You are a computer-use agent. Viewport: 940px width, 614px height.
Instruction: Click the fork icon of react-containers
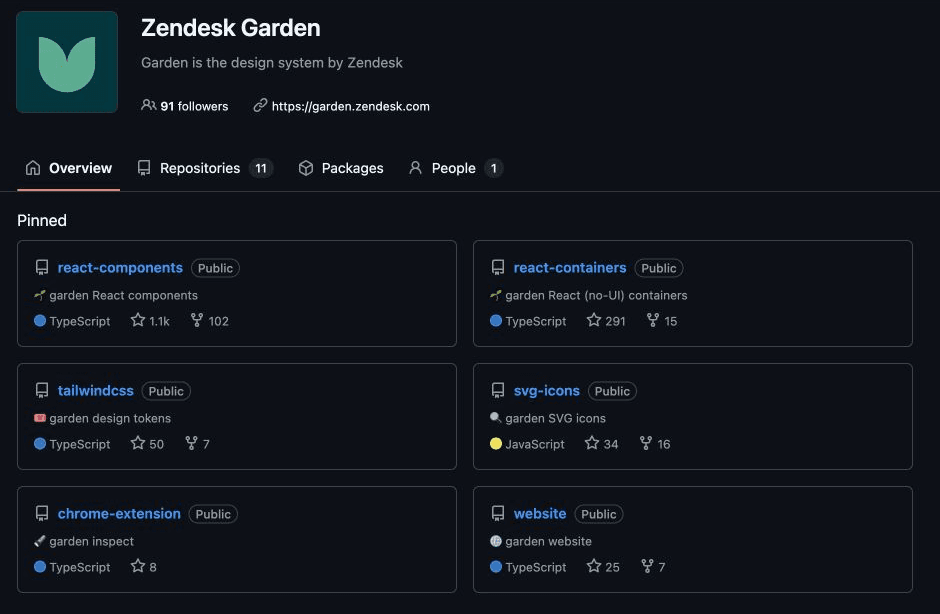653,320
